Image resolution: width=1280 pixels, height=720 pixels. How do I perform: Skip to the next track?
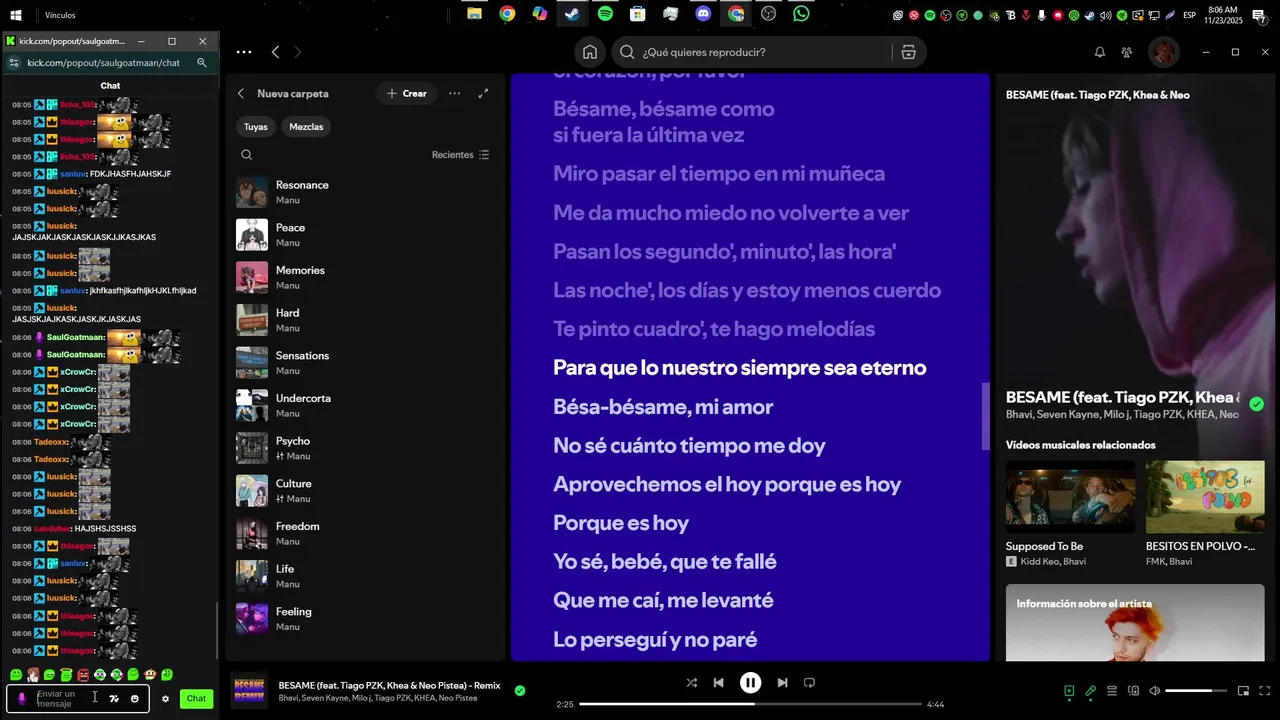pos(782,683)
